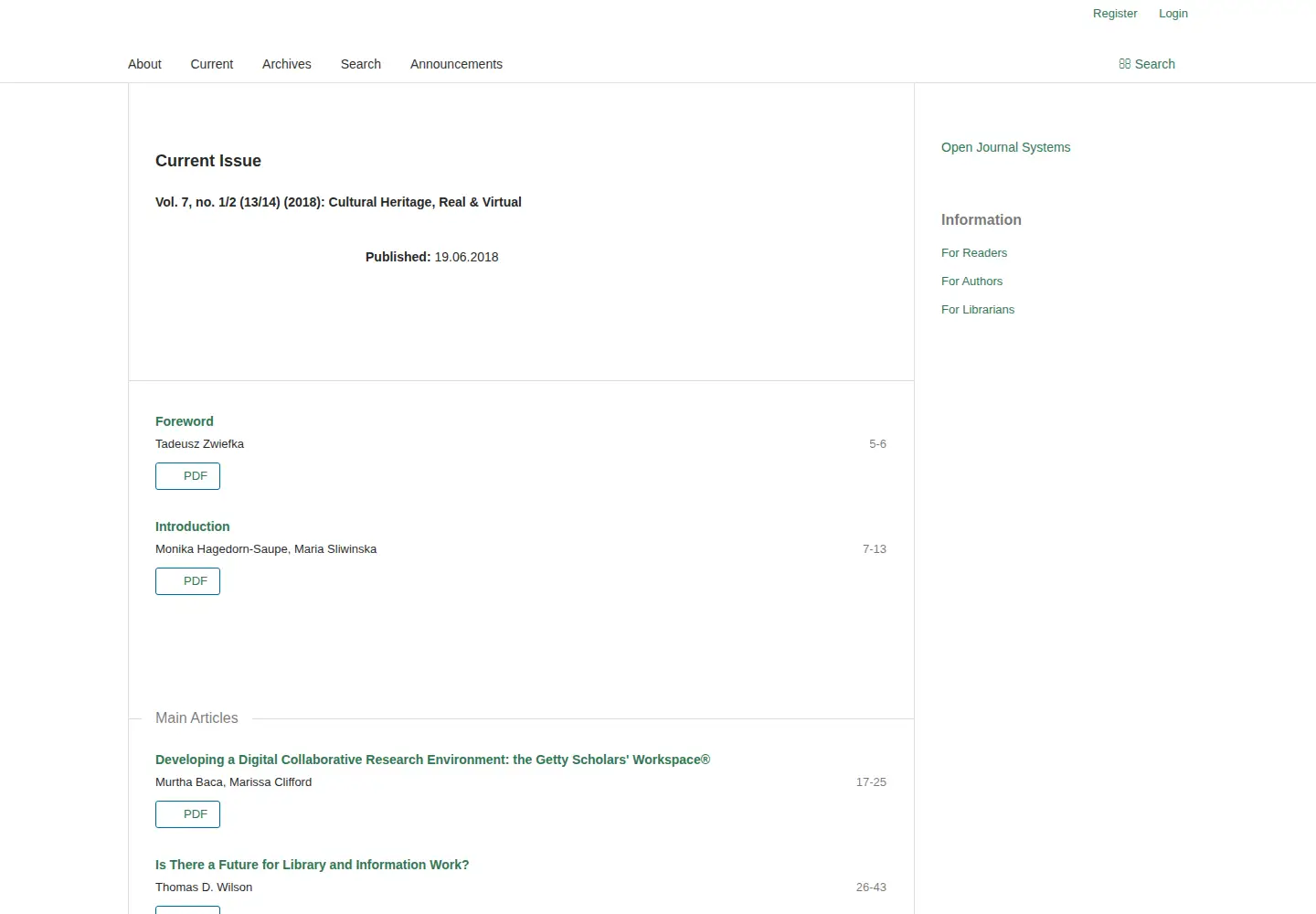
Task: Open Is There a Future for Library article
Action: [312, 865]
